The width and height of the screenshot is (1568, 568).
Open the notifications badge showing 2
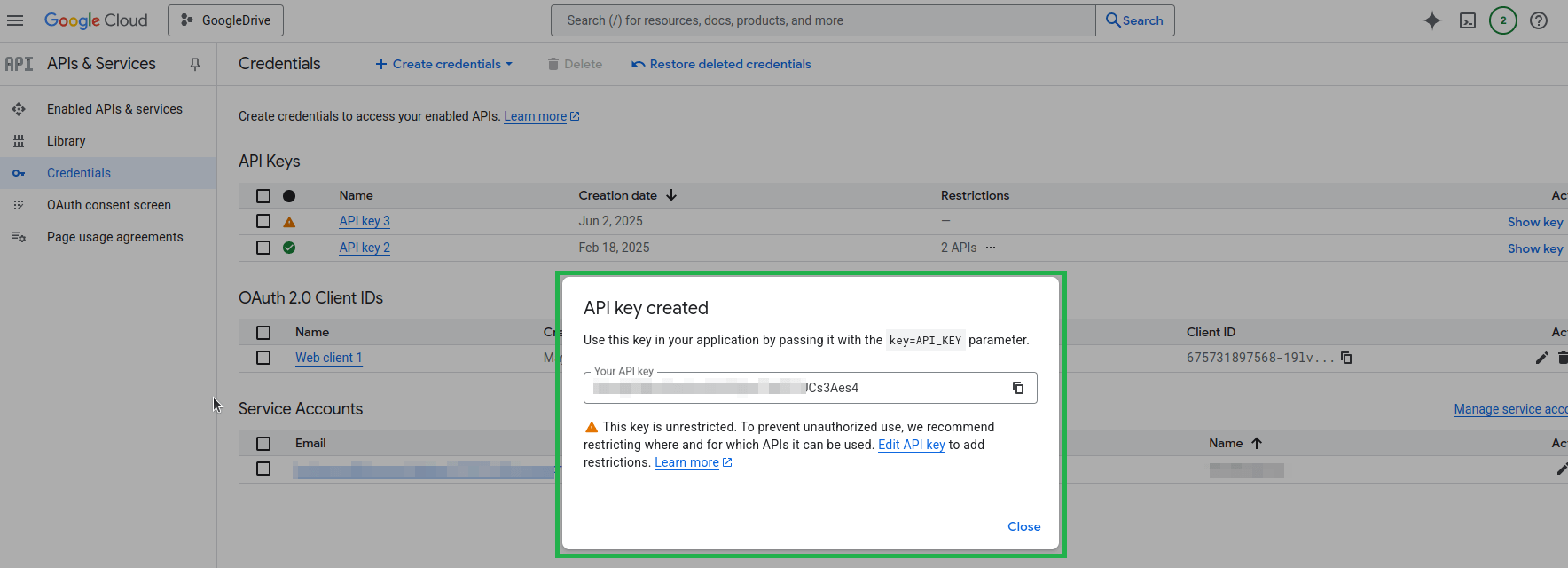point(1503,20)
